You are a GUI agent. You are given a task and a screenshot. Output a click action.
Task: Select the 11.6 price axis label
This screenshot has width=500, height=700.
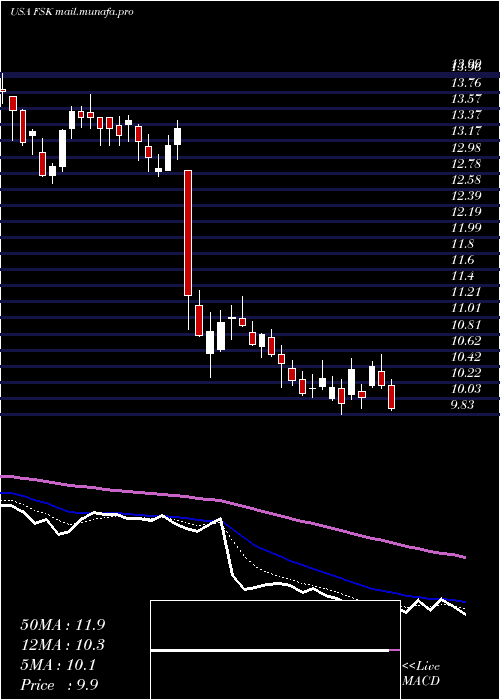point(462,260)
